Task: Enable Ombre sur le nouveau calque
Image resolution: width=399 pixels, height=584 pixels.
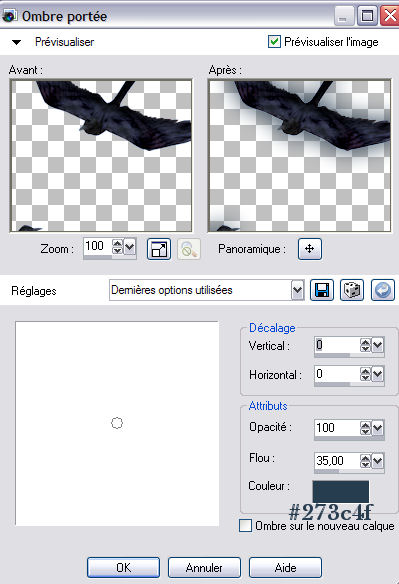Action: coord(245,526)
